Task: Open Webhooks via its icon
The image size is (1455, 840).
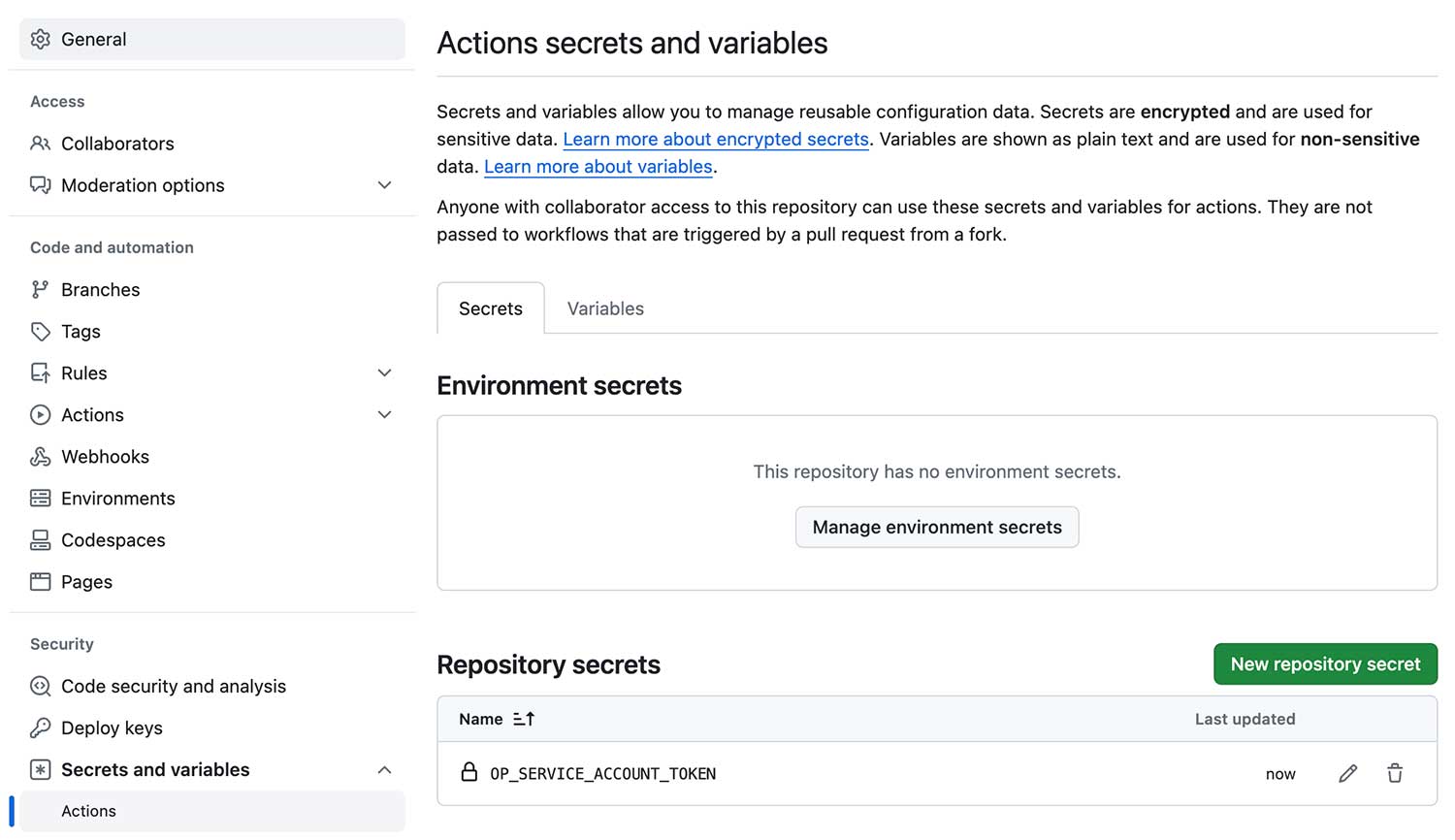Action: coord(40,457)
